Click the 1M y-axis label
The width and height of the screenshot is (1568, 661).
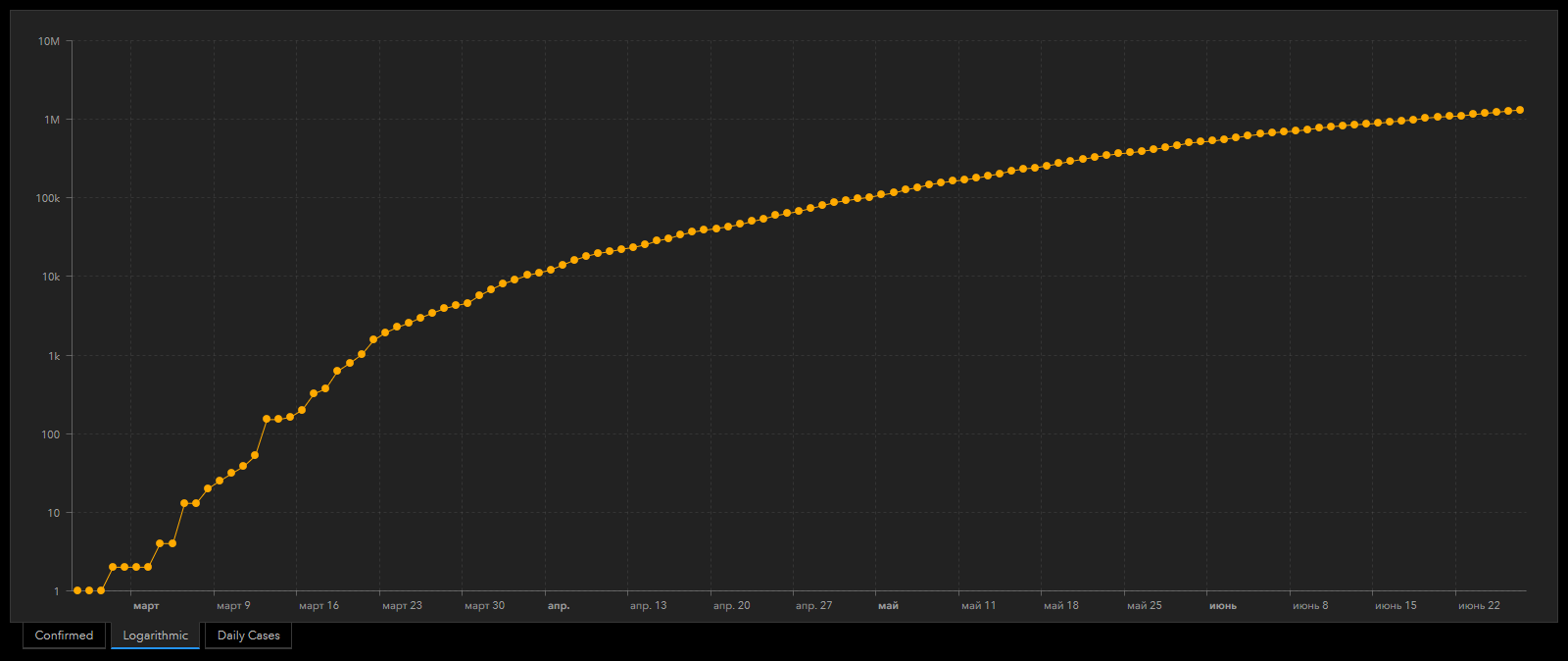point(52,120)
